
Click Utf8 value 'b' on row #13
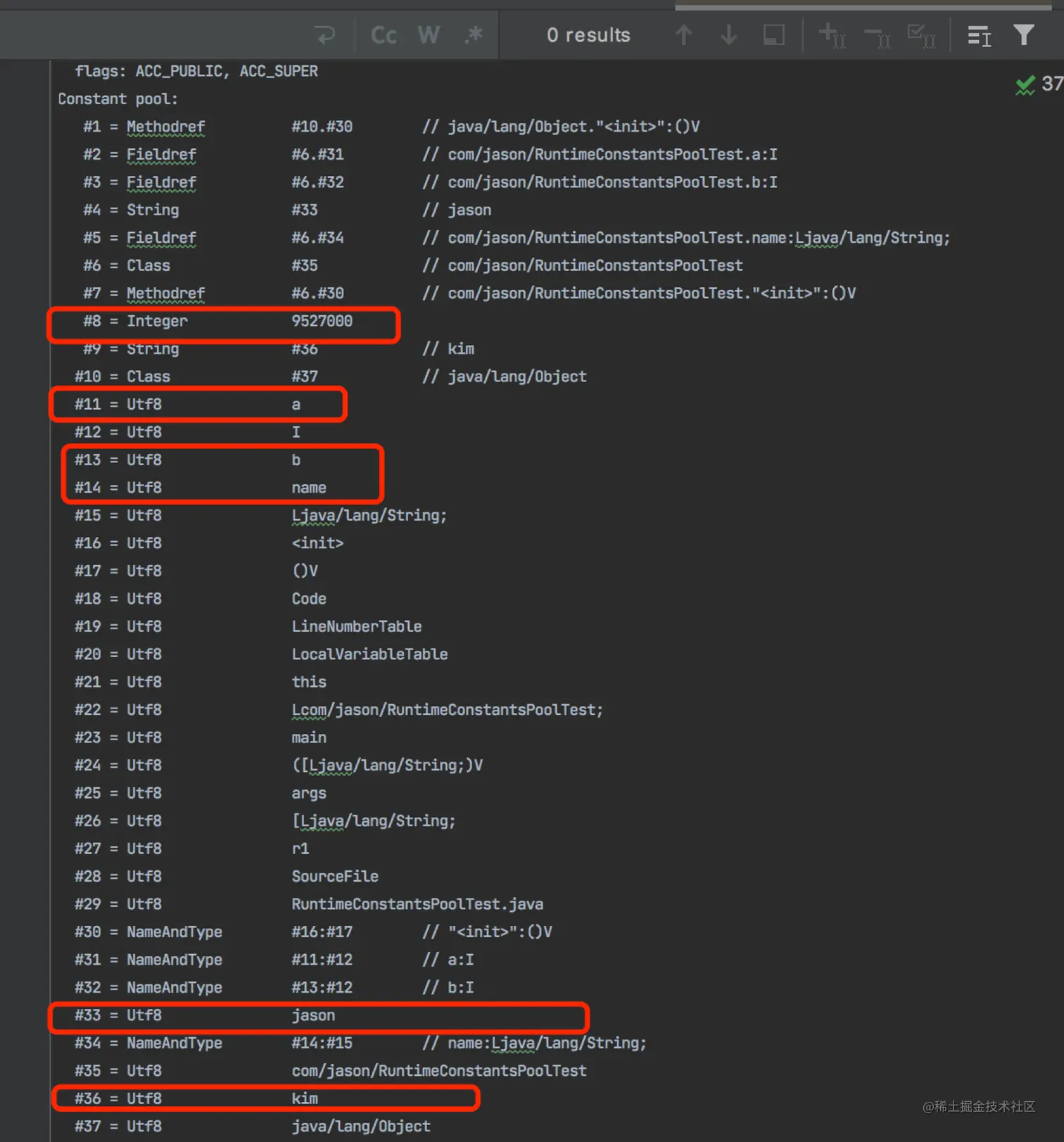[x=296, y=459]
